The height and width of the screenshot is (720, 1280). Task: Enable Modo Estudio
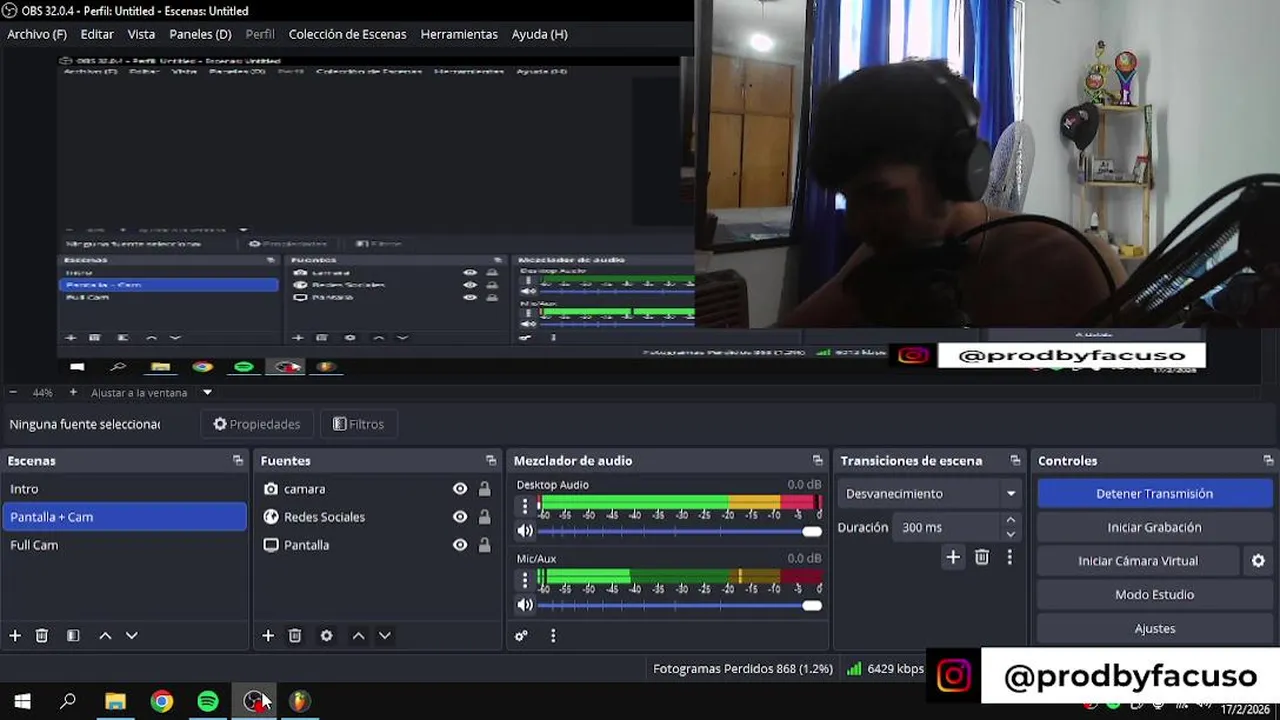pyautogui.click(x=1154, y=595)
